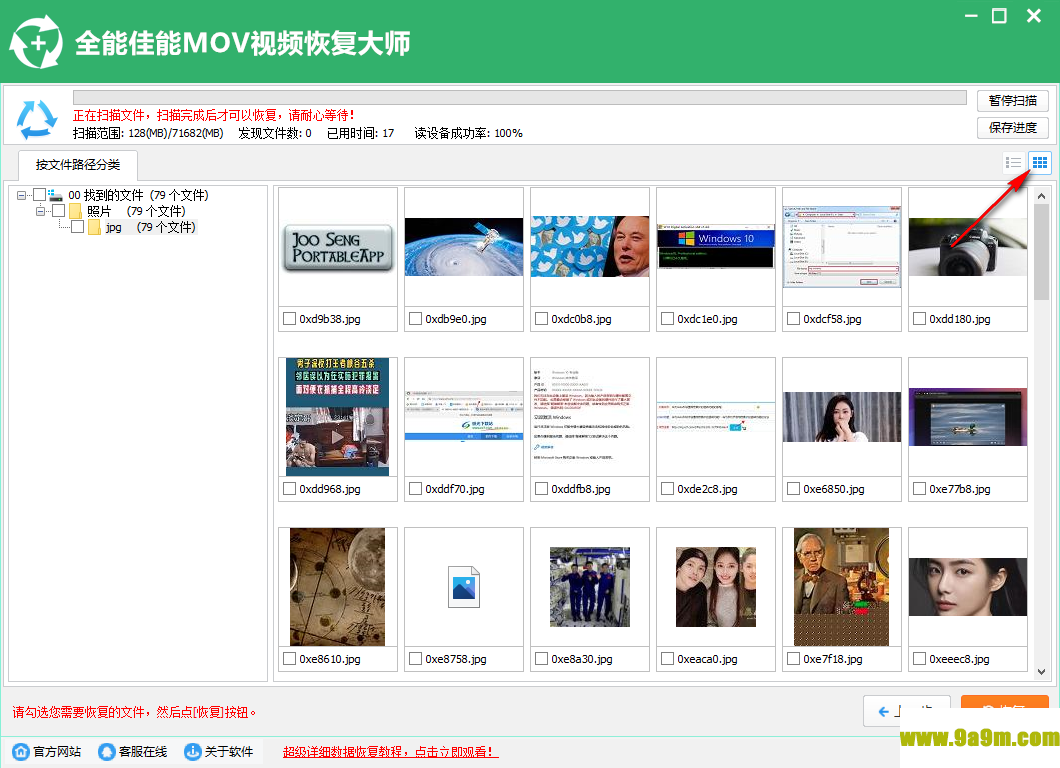Tick checkbox for 0xdb9e0.jpg
1060x768 pixels.
point(415,318)
